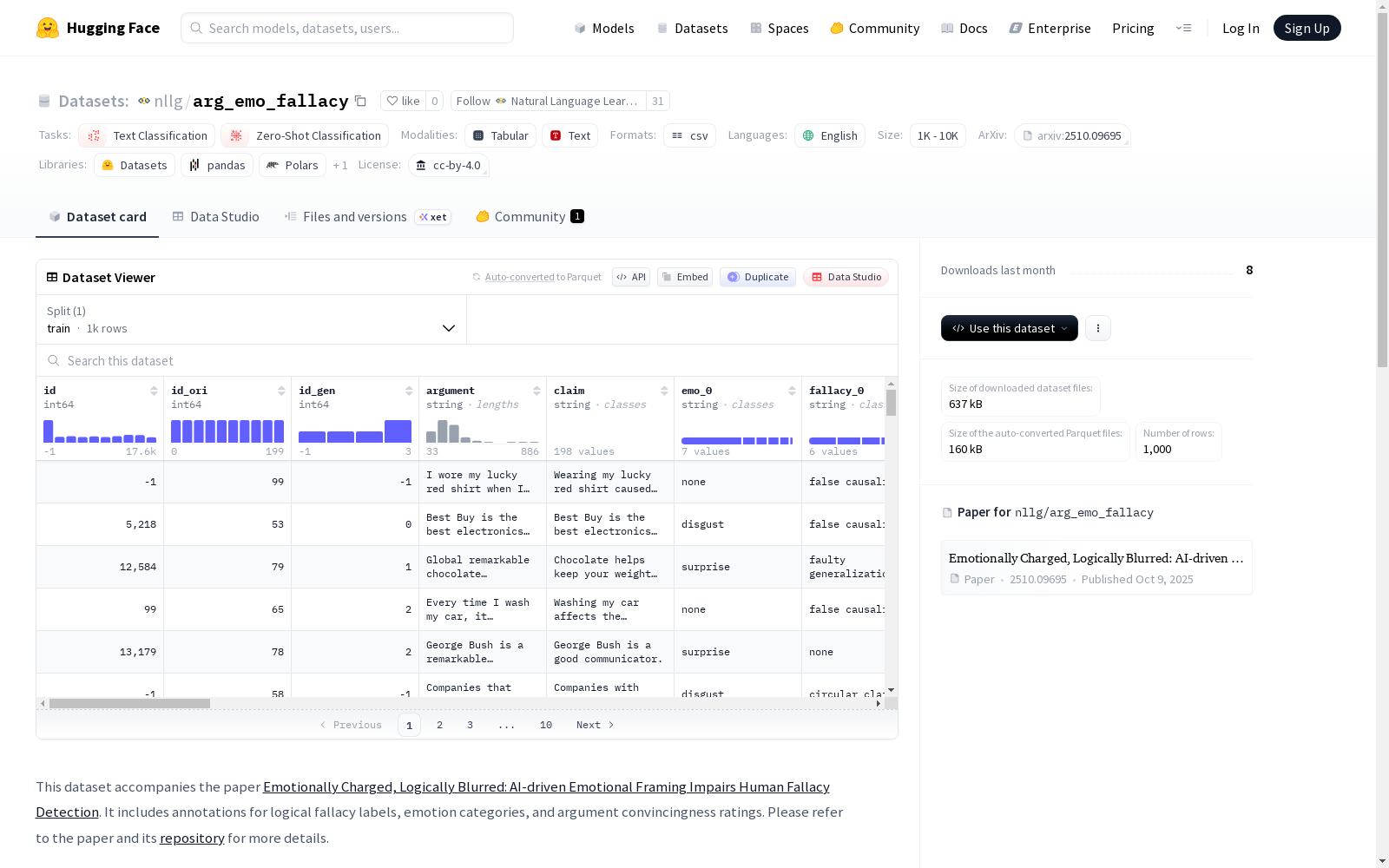Open the repository link in the description
The width and height of the screenshot is (1389, 868).
(192, 838)
